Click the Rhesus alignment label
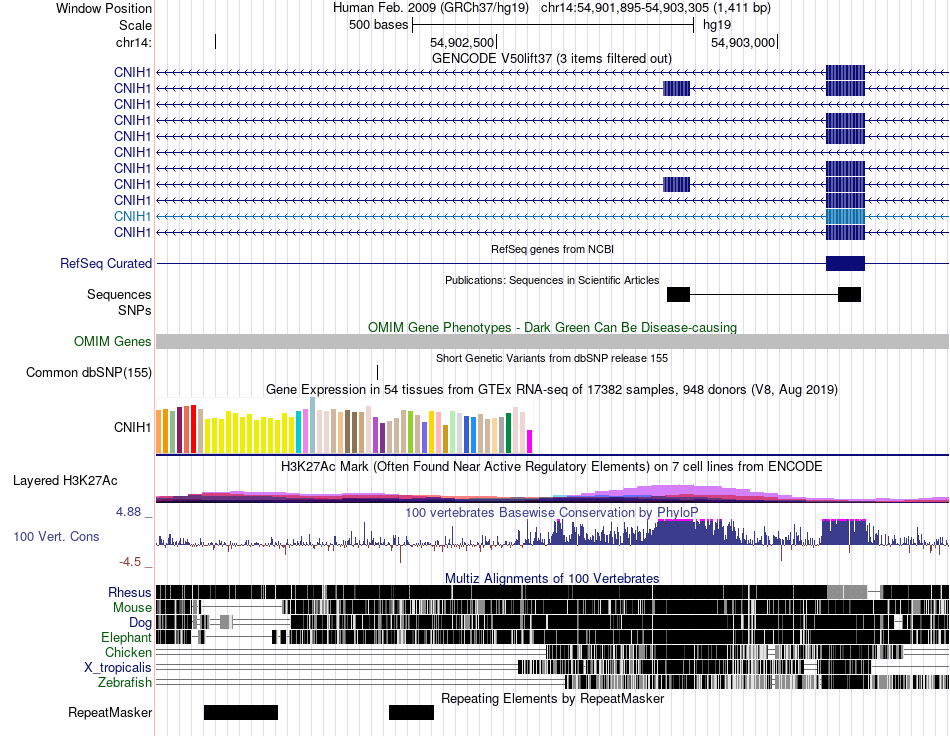The height and width of the screenshot is (736, 950). [x=130, y=592]
